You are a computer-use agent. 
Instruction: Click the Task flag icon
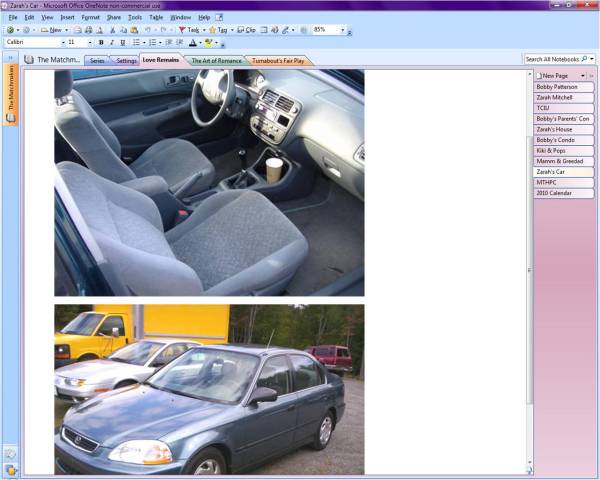click(182, 30)
